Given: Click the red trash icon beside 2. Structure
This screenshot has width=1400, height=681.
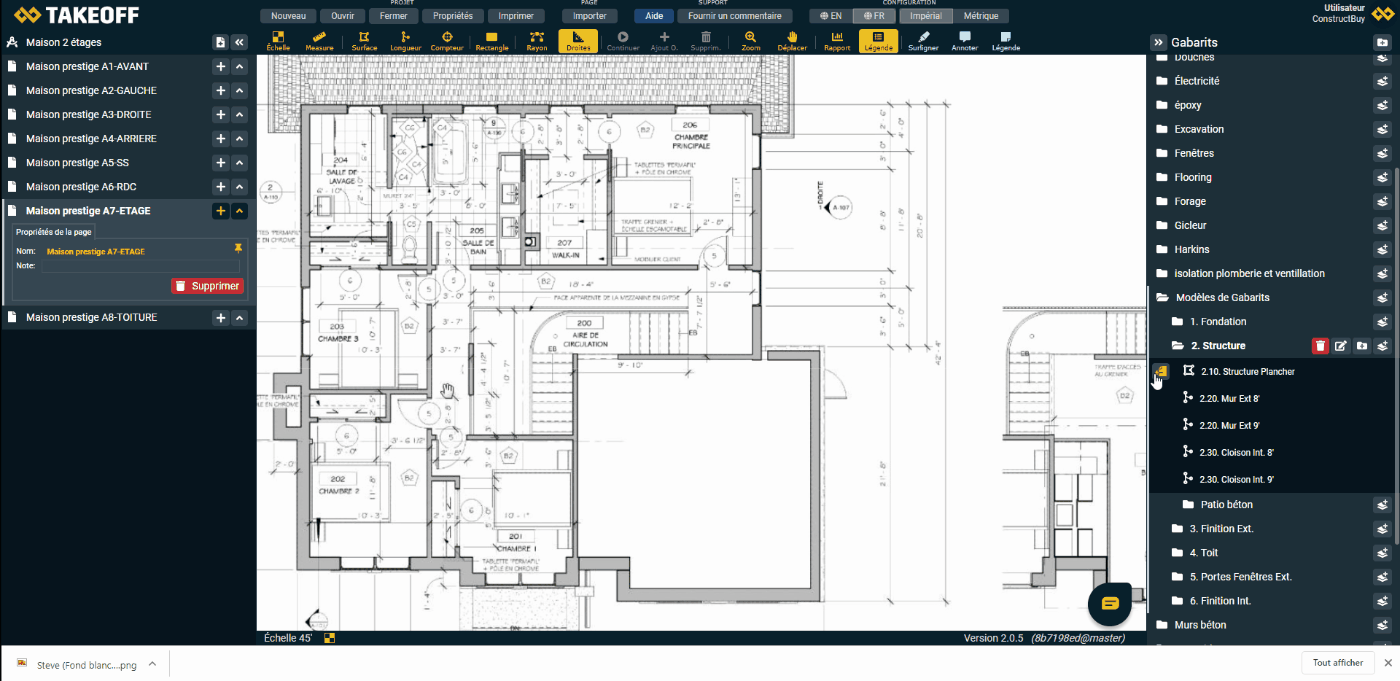Looking at the screenshot, I should click(1320, 346).
